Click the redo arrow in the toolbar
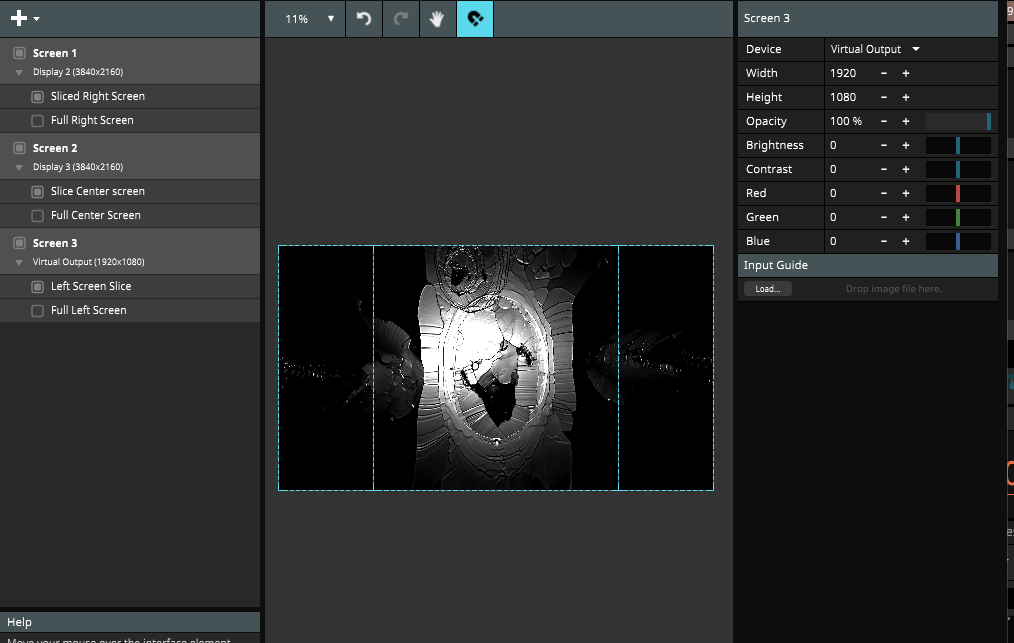1014x643 pixels. 401,19
